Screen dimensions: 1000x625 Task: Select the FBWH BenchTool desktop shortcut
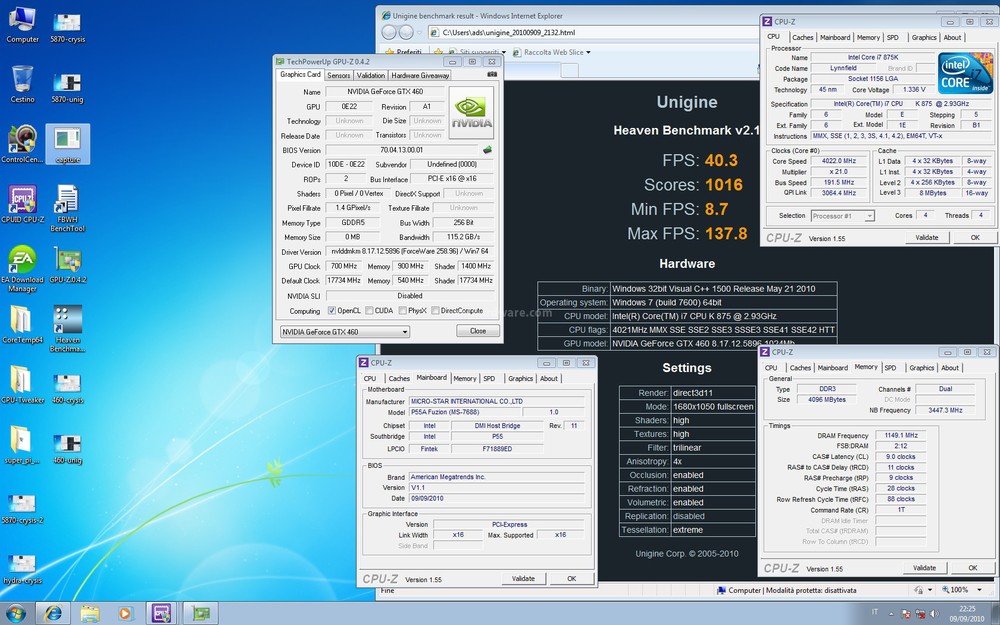pyautogui.click(x=68, y=209)
